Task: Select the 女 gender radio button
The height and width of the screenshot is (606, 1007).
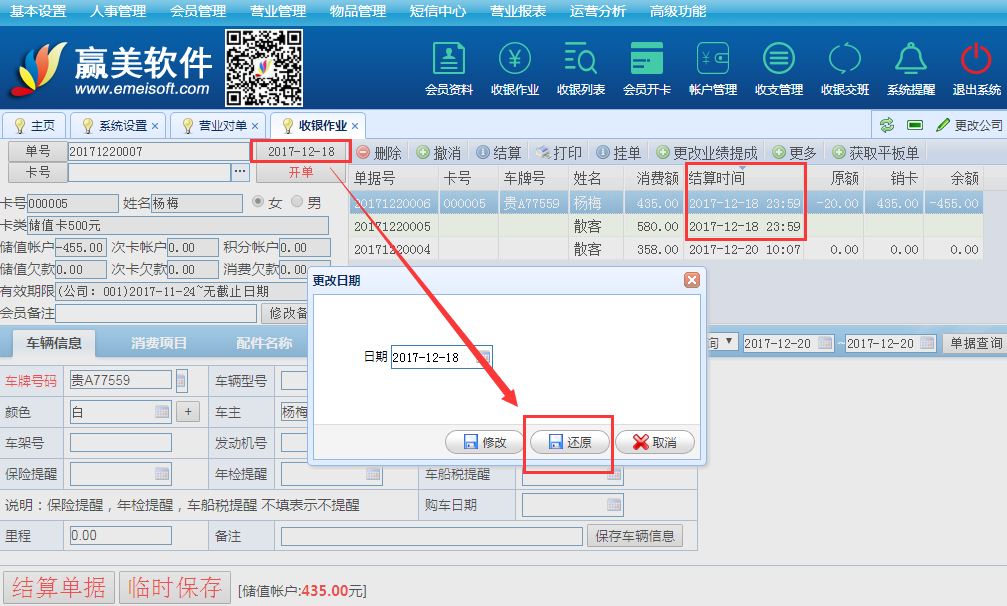Action: [x=258, y=203]
